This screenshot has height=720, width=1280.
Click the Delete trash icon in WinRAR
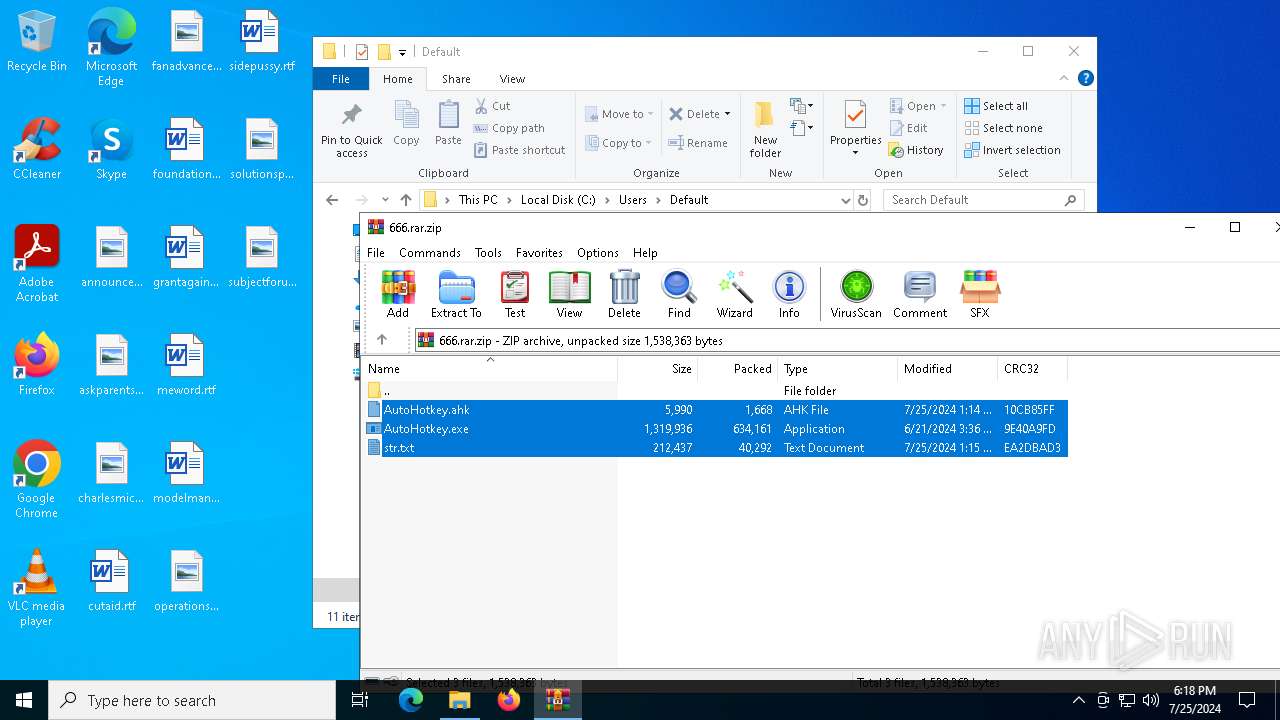point(624,294)
